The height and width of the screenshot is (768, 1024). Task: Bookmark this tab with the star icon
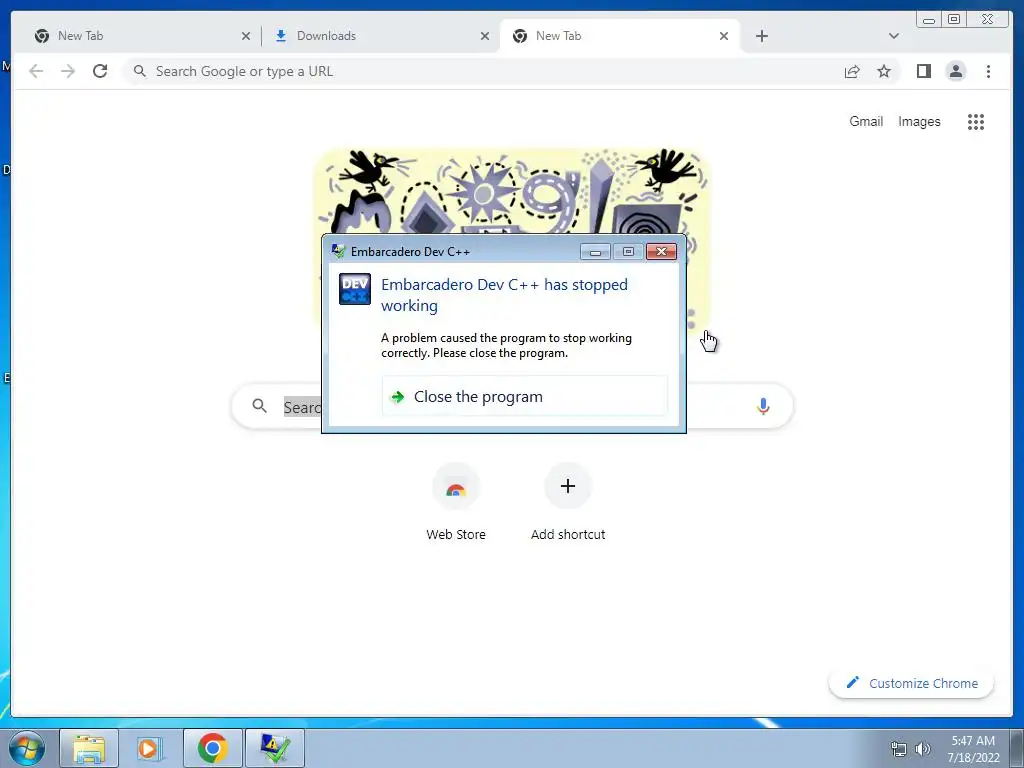coord(884,71)
